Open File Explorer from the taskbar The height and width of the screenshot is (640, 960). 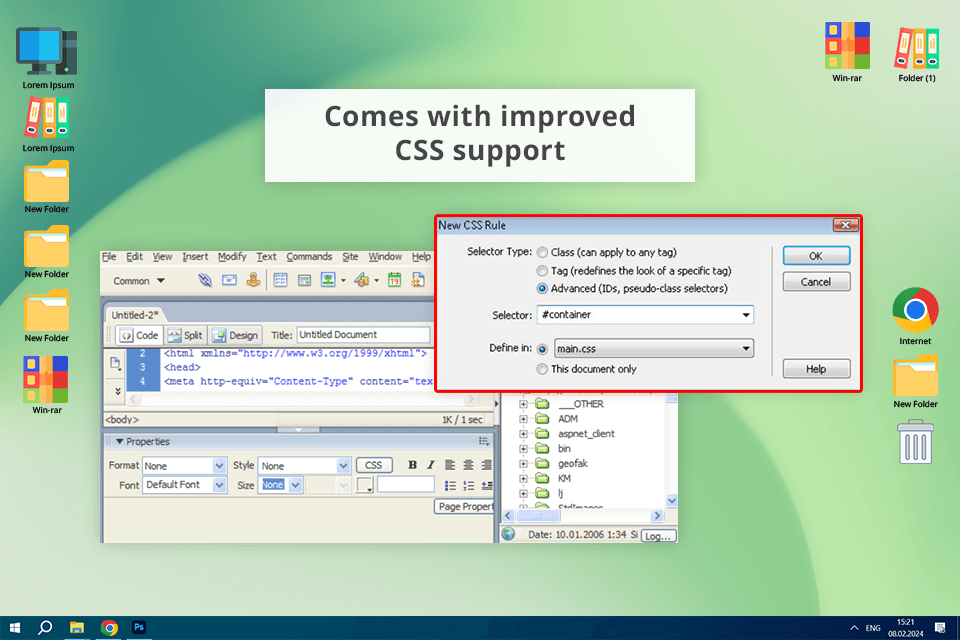pyautogui.click(x=77, y=628)
